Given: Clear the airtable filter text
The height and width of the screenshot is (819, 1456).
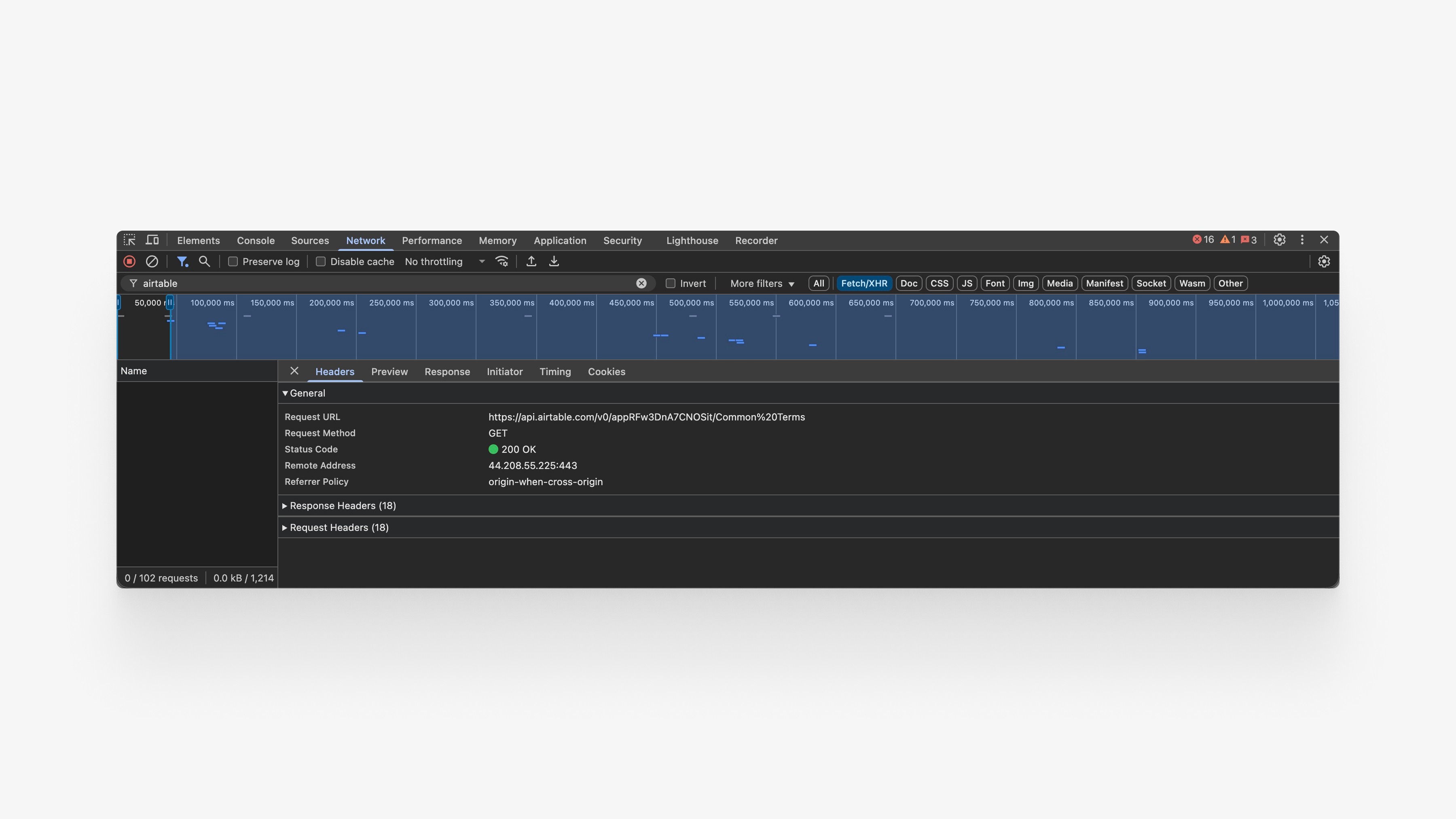Looking at the screenshot, I should (641, 283).
